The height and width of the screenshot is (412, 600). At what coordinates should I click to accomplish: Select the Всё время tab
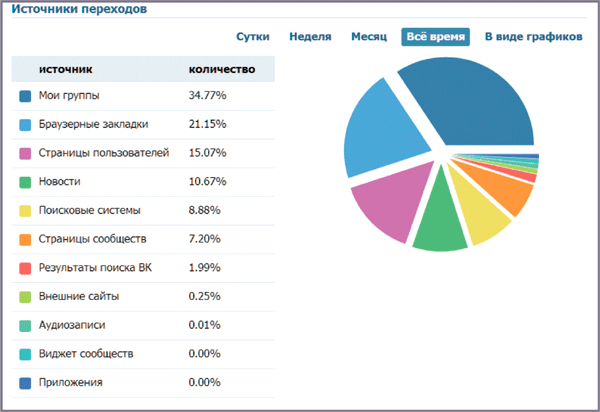click(x=435, y=37)
